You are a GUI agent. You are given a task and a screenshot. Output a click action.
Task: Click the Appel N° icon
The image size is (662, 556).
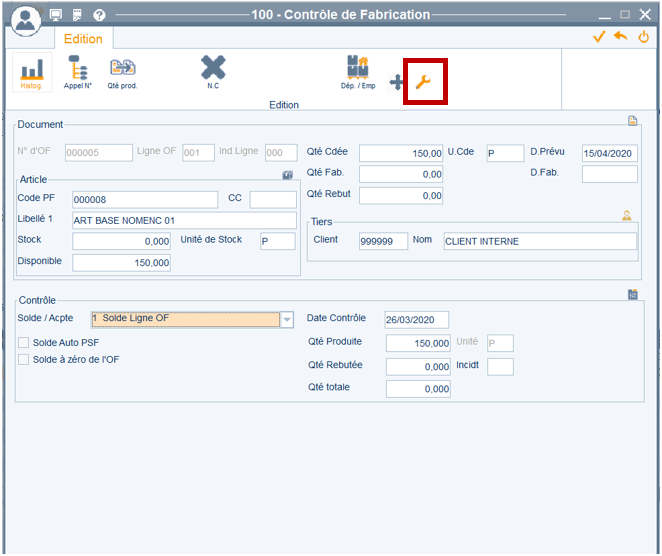(78, 73)
